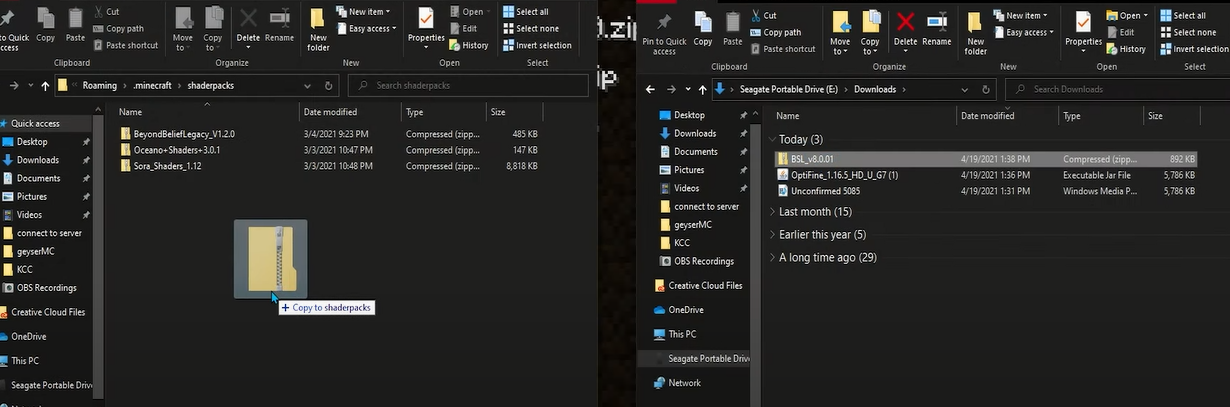This screenshot has width=1230, height=407.
Task: Click Invert selection in the shaderpacks window
Action: point(537,45)
